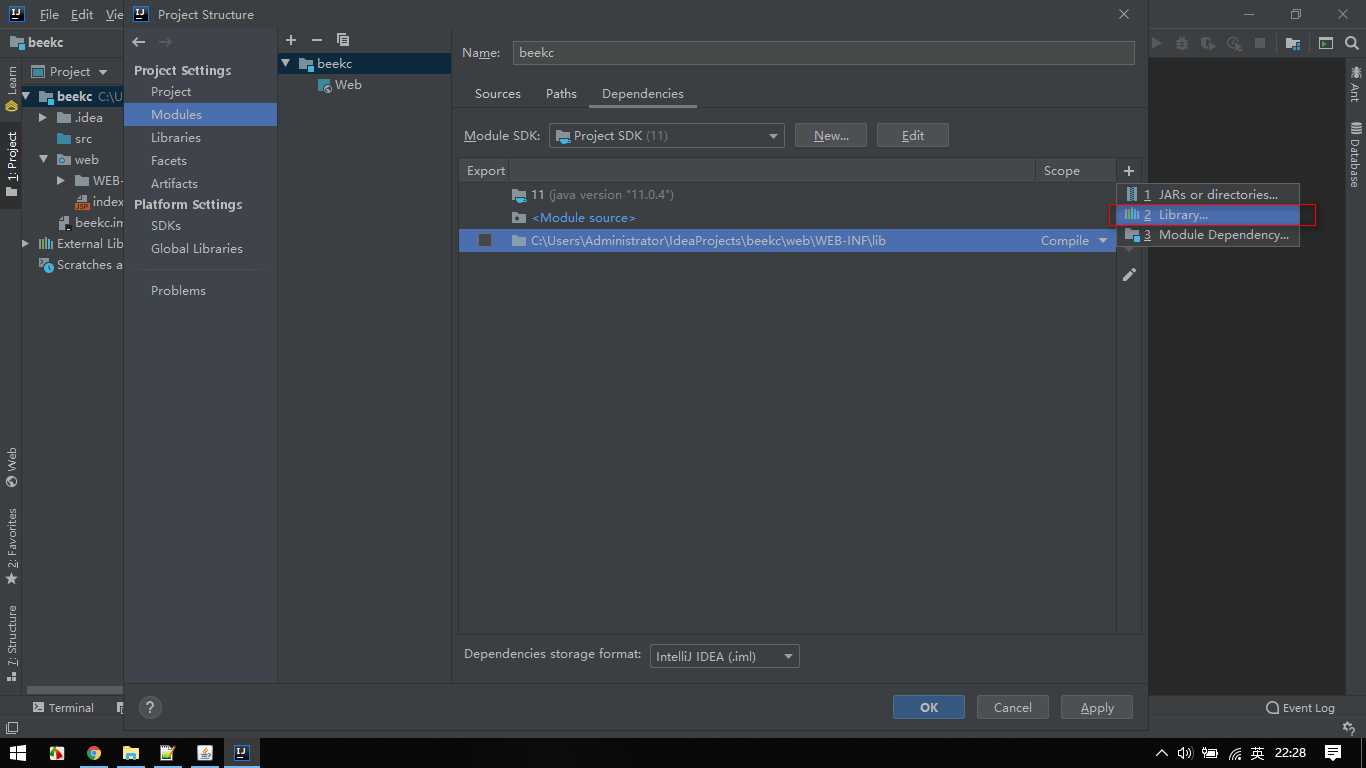Image resolution: width=1366 pixels, height=768 pixels.
Task: Click the module Name input field
Action: 824,53
